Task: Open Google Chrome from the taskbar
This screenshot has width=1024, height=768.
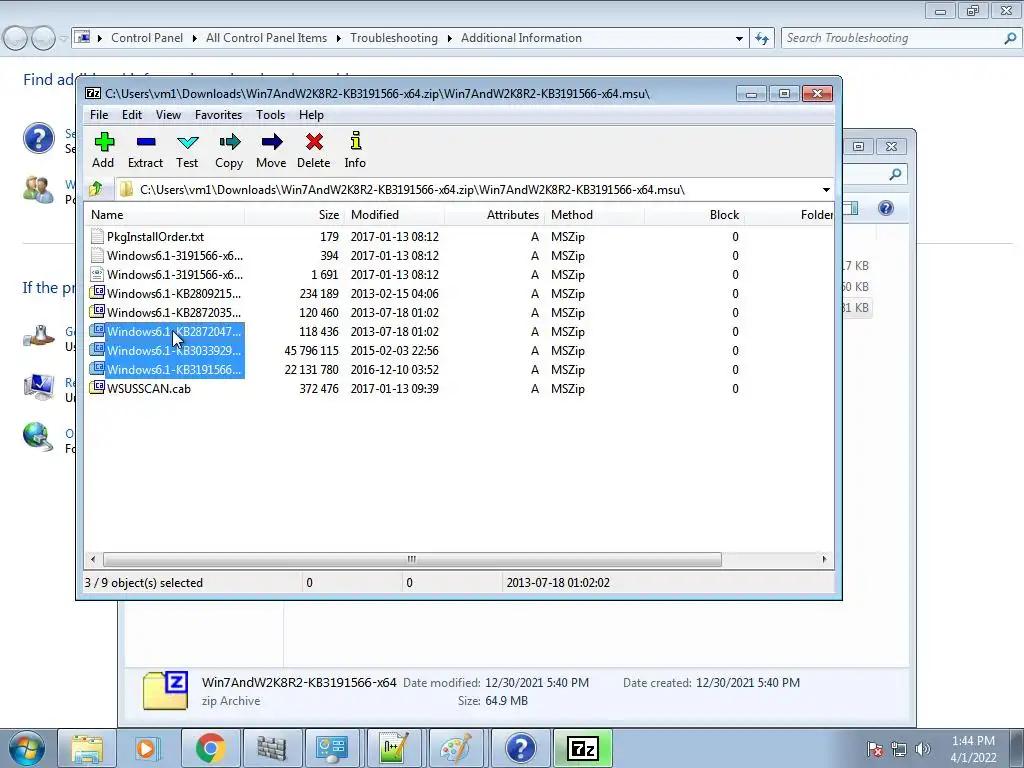Action: pos(210,748)
